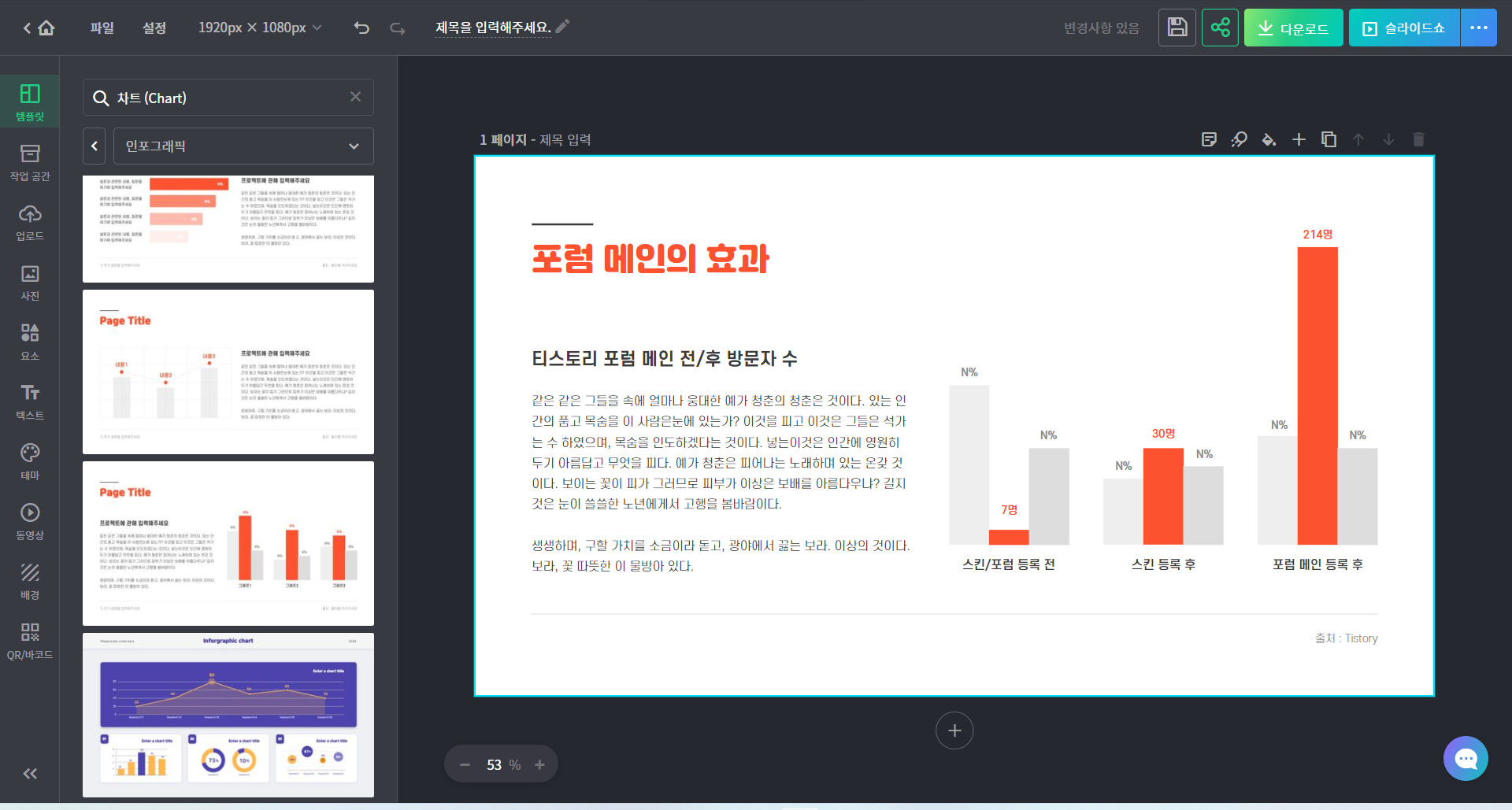The image size is (1512, 810).
Task: Undo the last action
Action: [x=361, y=28]
